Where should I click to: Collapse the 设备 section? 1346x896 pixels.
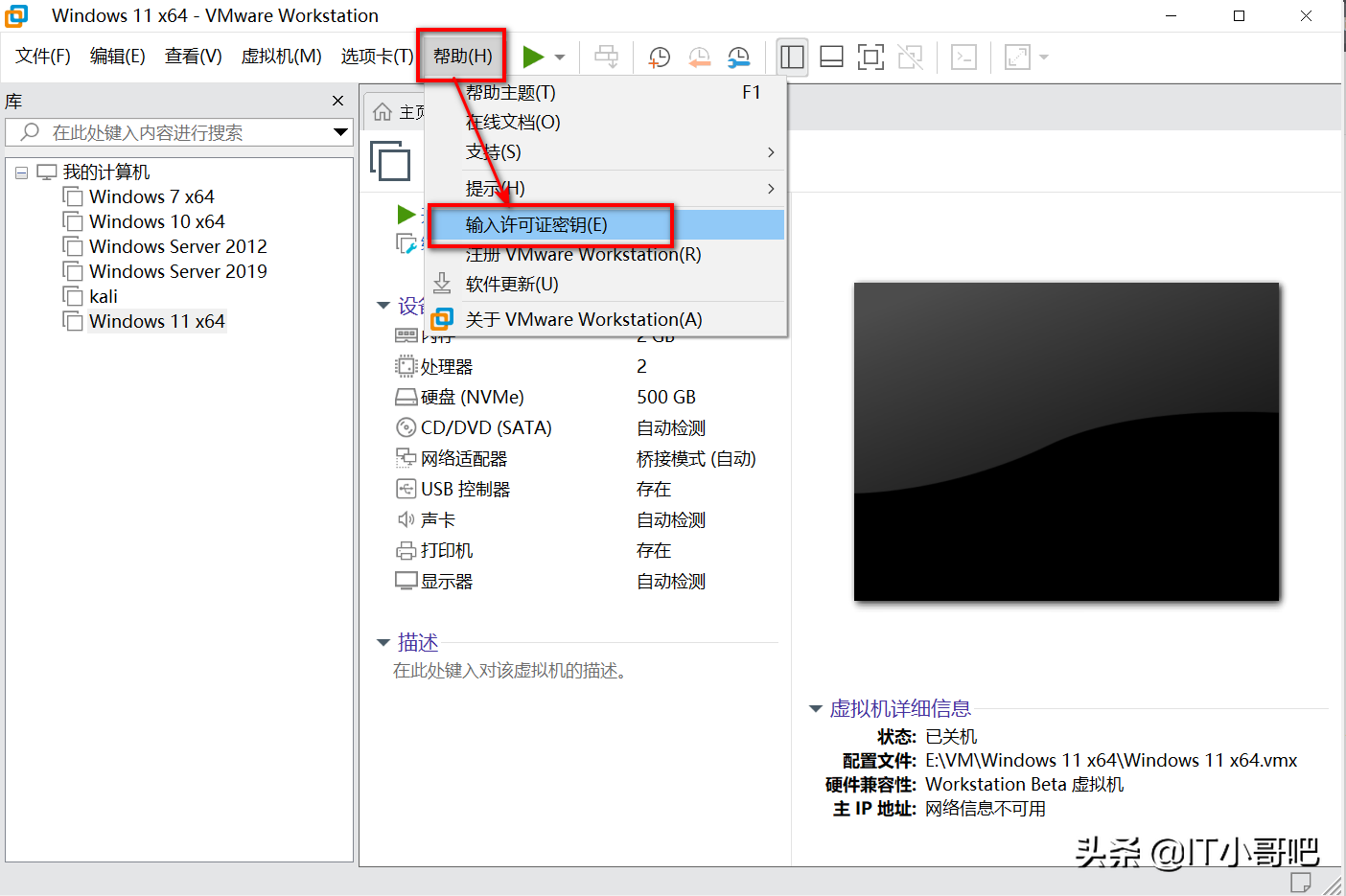383,306
